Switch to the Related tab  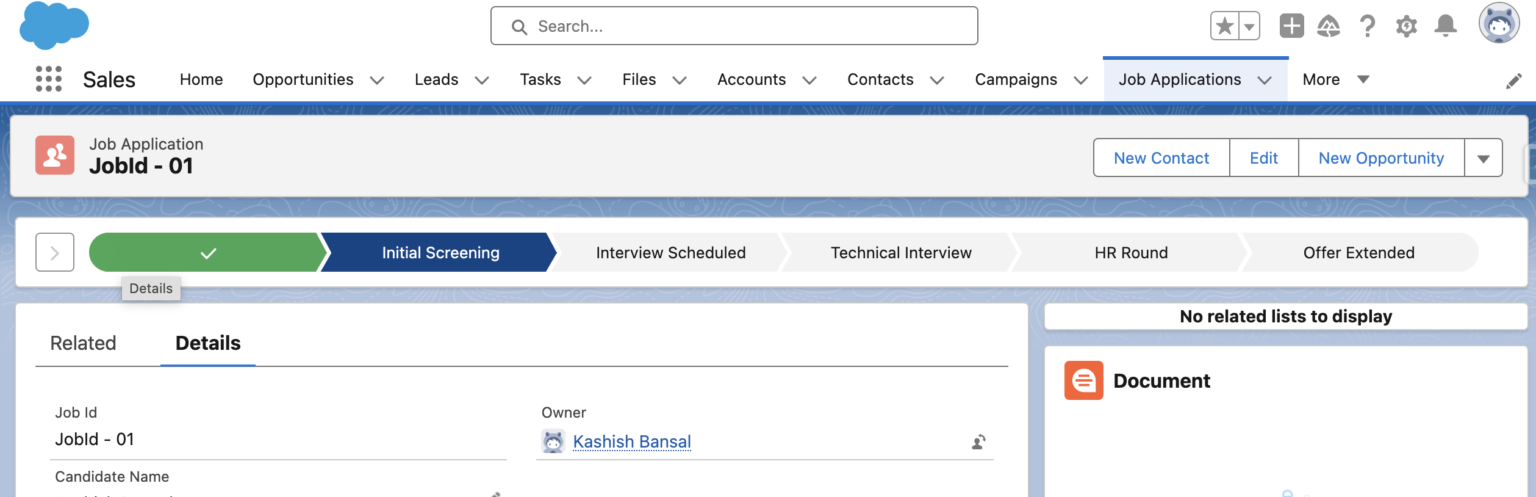(x=83, y=343)
